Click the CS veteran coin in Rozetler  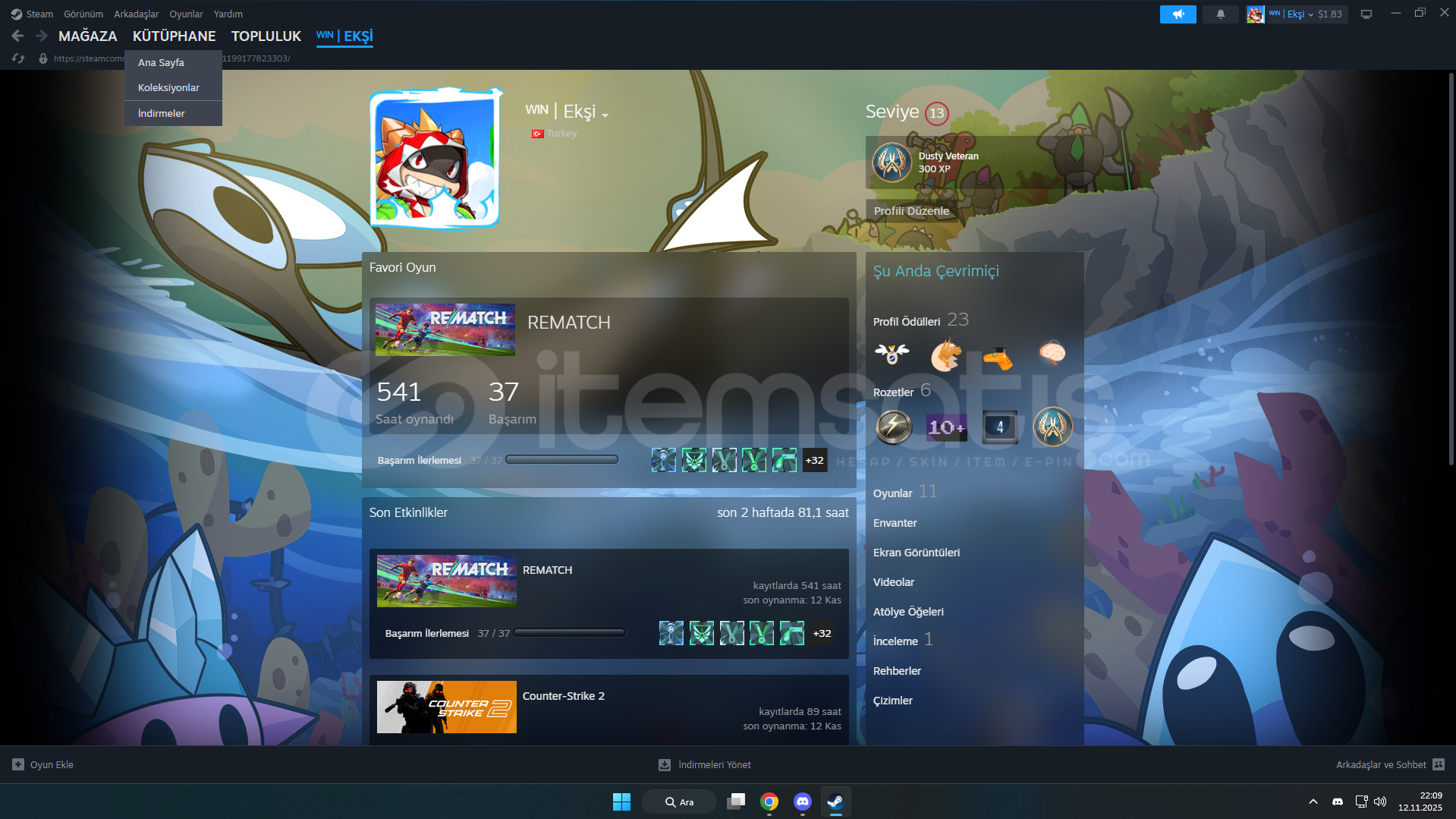(1052, 427)
